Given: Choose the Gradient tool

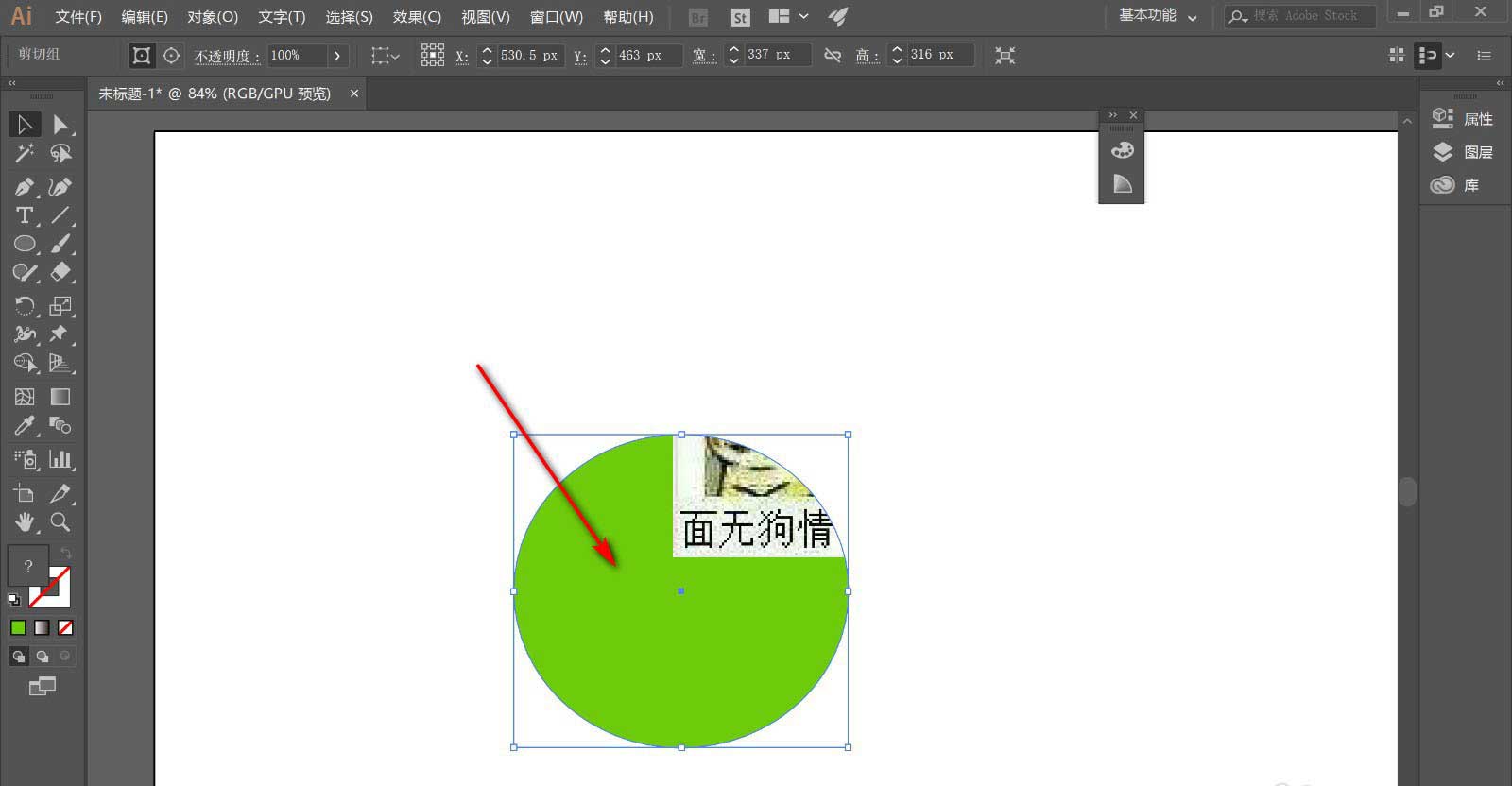Looking at the screenshot, I should tap(60, 397).
